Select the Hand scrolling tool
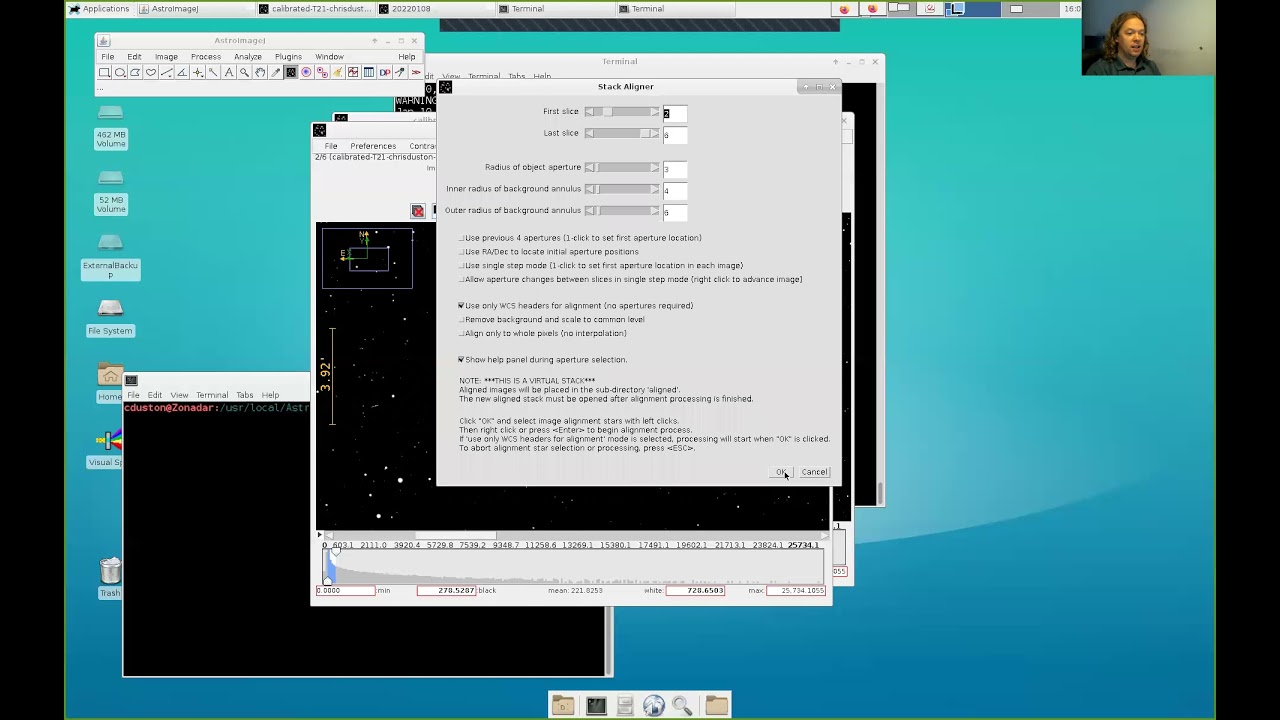This screenshot has height=720, width=1280. (260, 72)
